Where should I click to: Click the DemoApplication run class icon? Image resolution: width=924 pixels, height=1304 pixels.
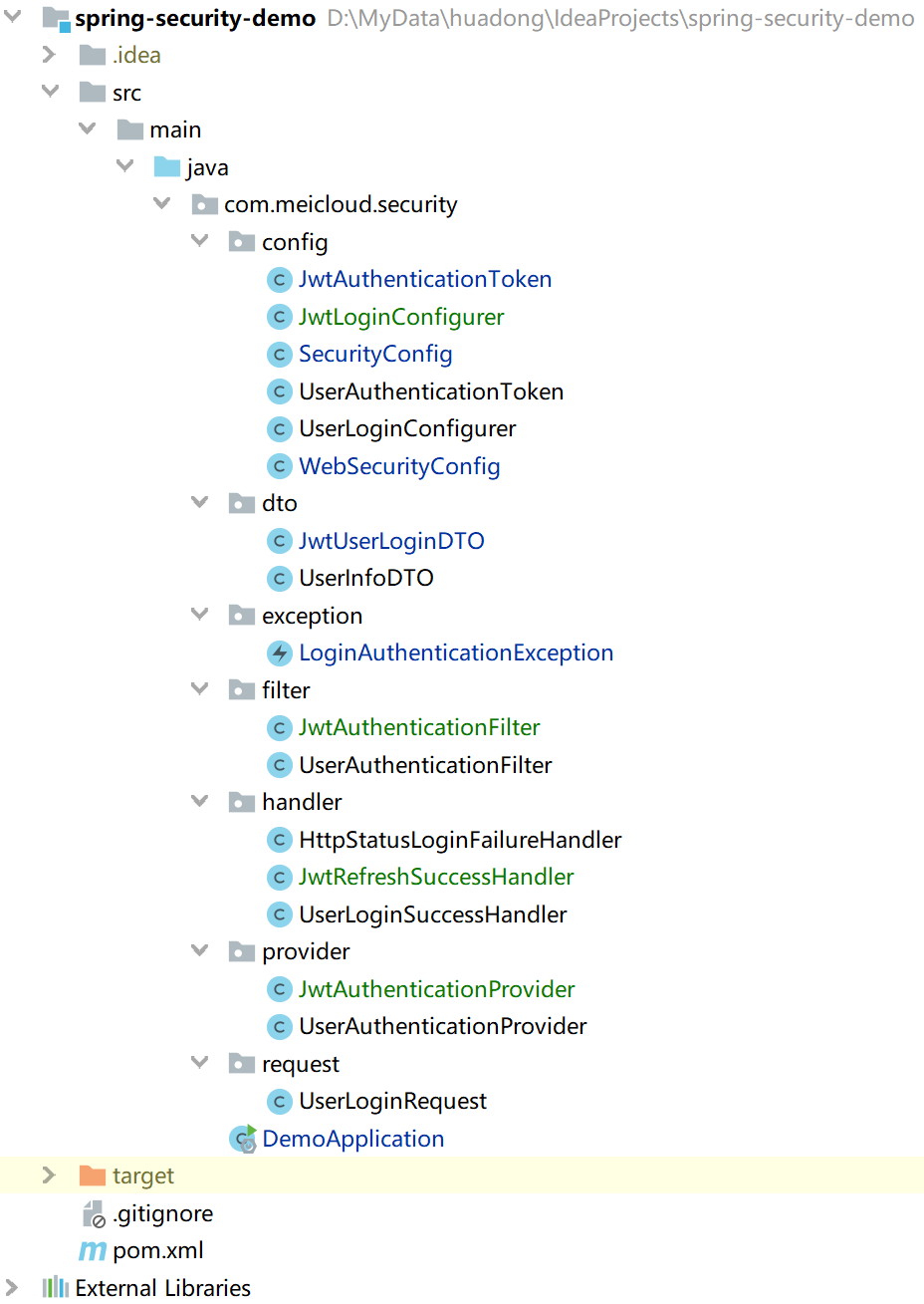242,1139
